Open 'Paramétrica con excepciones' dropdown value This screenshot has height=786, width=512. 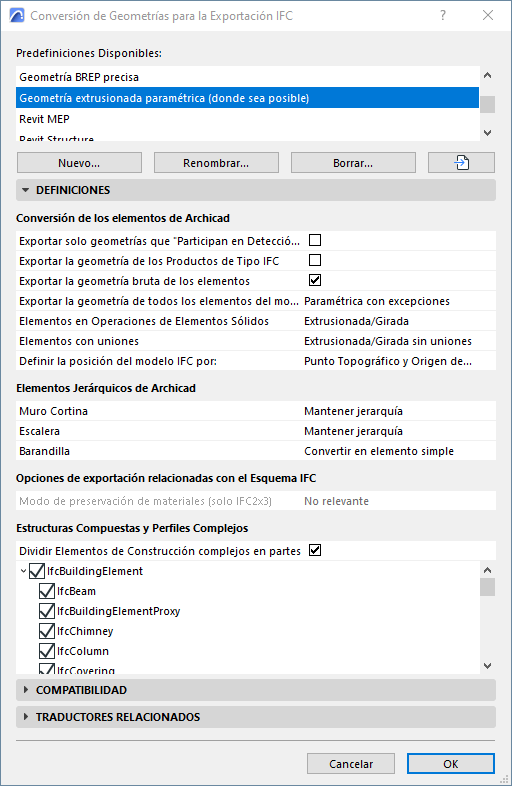(x=377, y=301)
